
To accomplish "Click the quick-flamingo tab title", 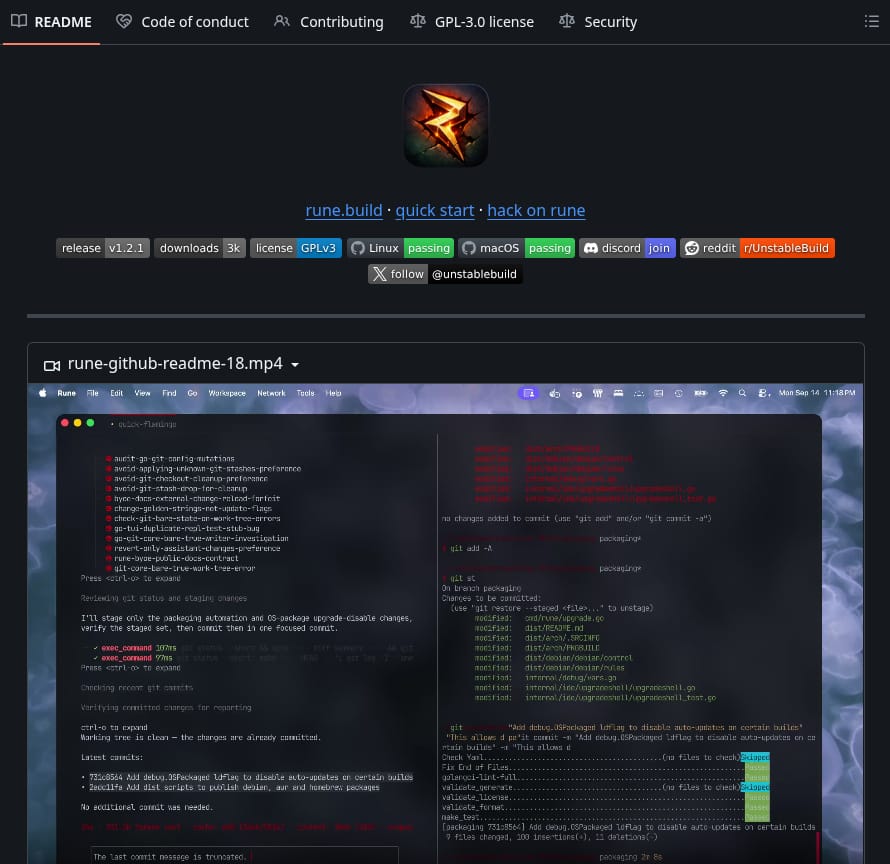I will [147, 425].
